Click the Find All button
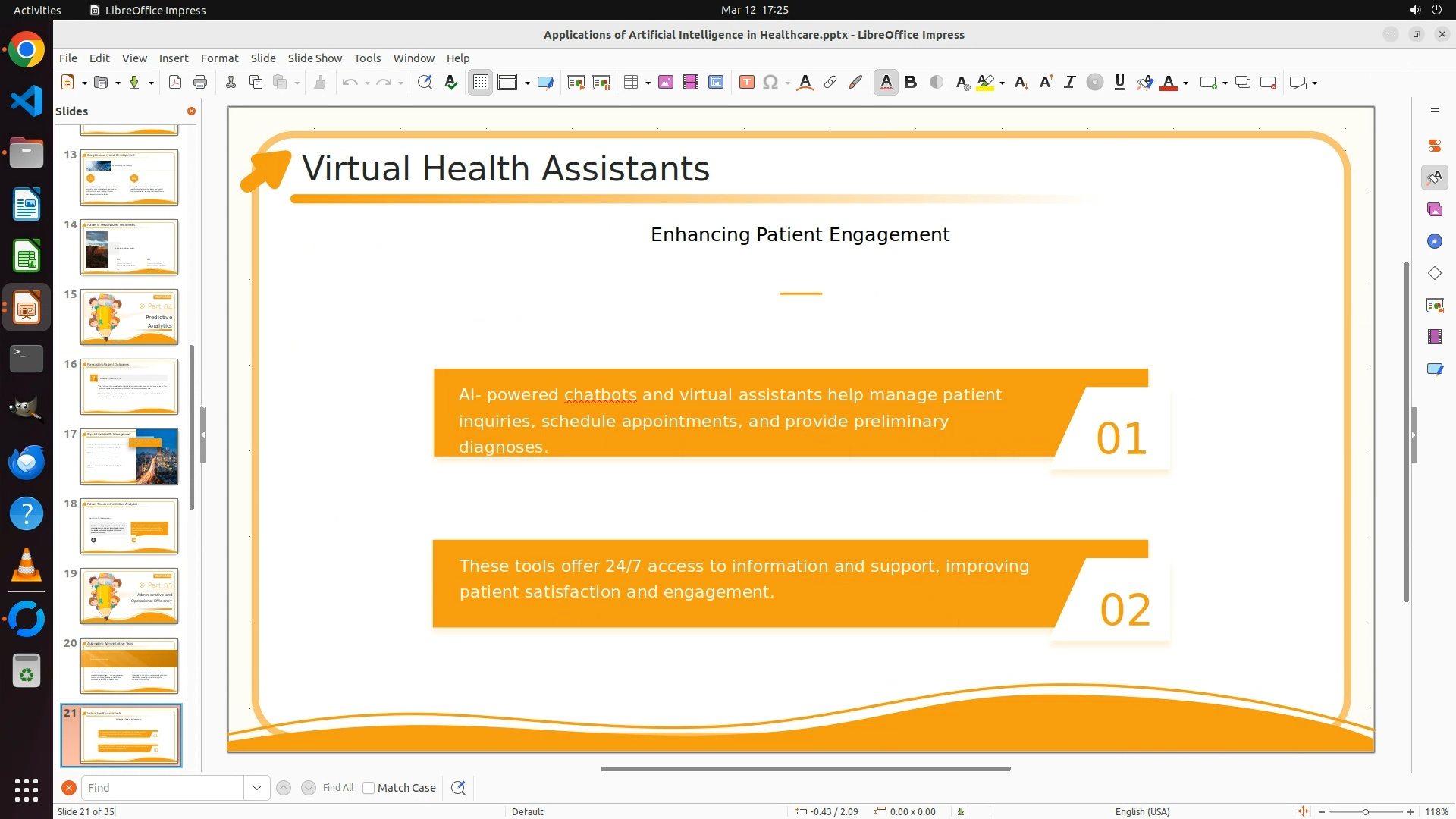 [337, 788]
